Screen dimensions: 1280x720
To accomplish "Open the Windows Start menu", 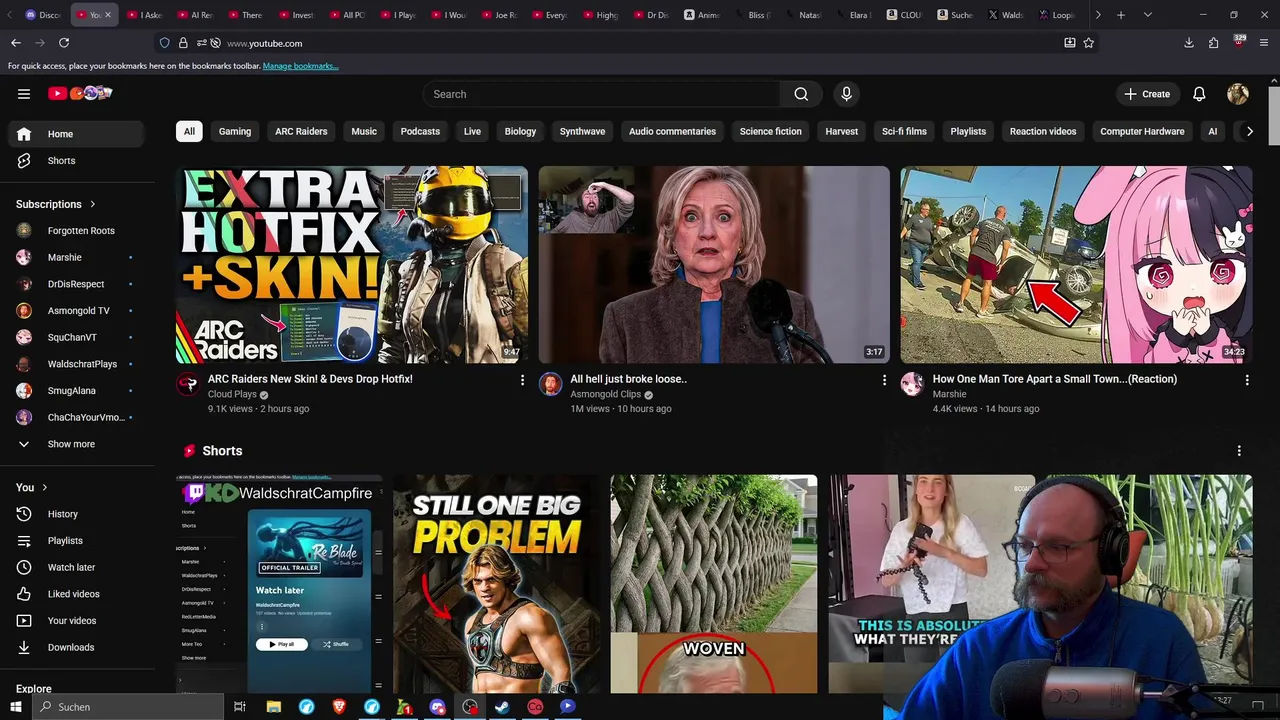I will (x=16, y=707).
